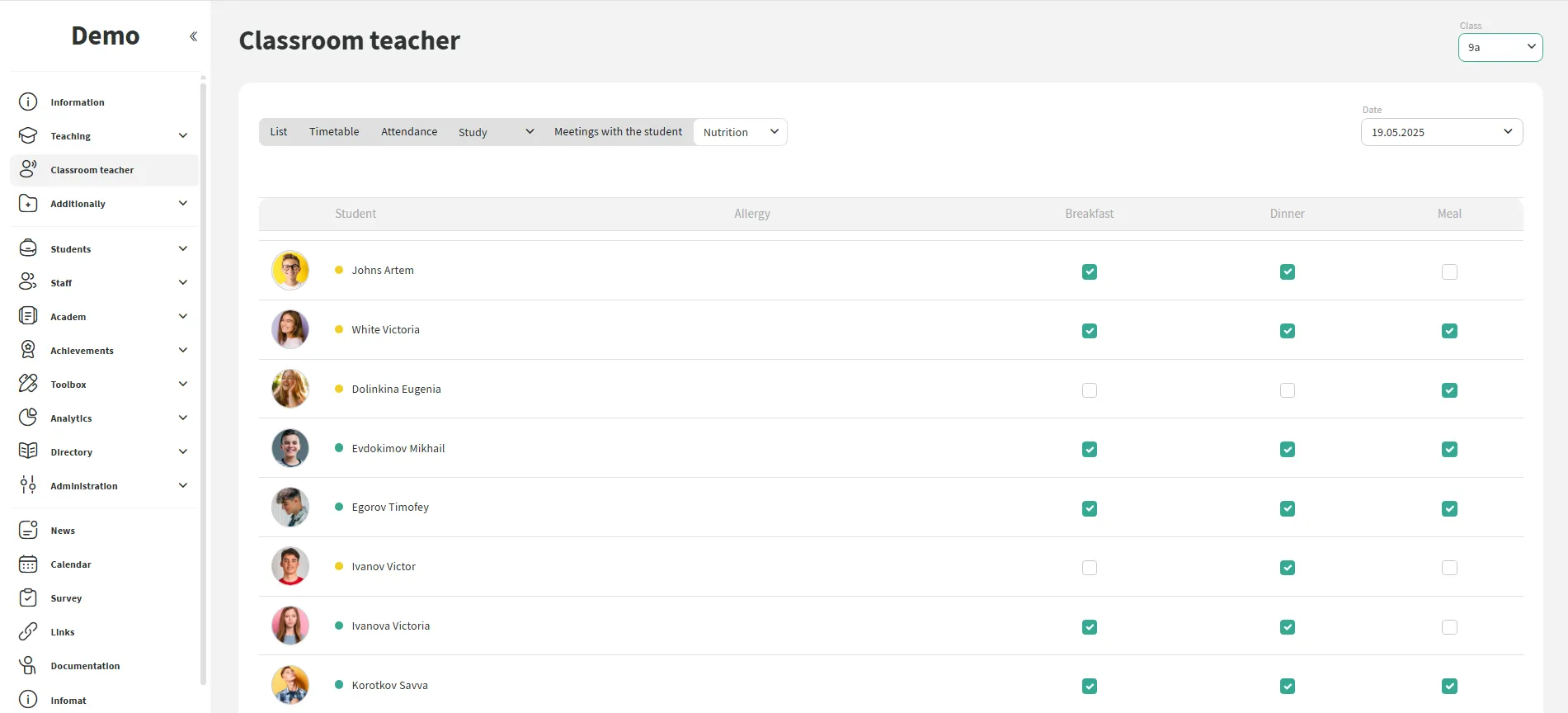Click the Achievements badge icon

pos(28,350)
